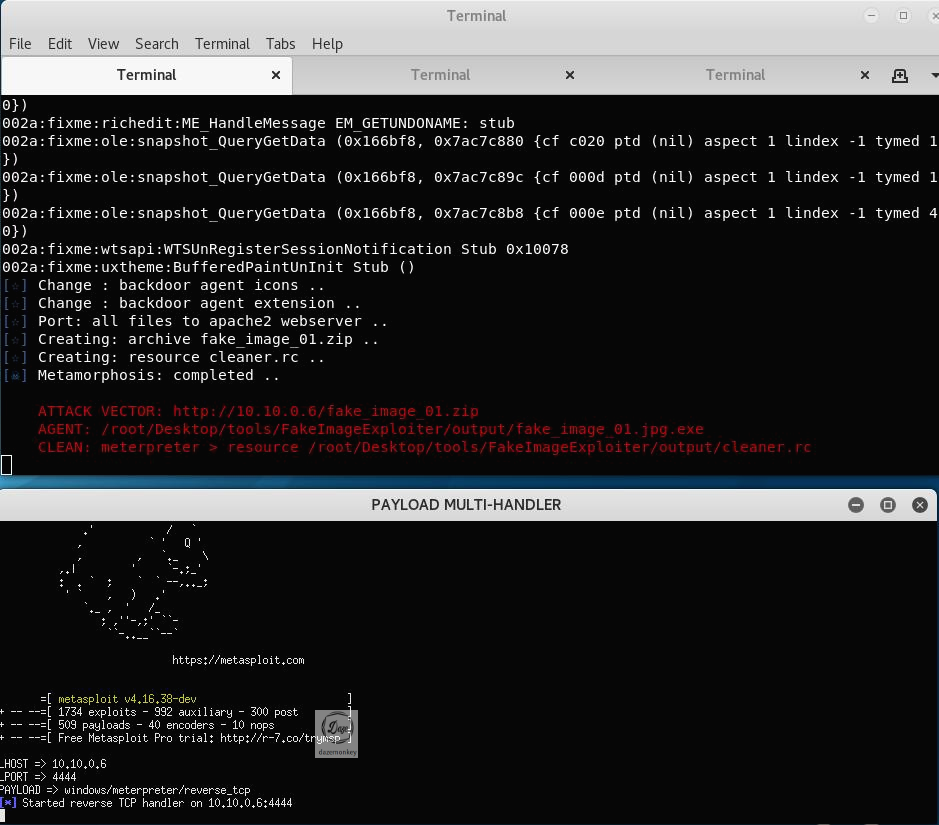Image resolution: width=939 pixels, height=825 pixels.
Task: Close the PAYLOAD MULTI-HANDLER window
Action: tap(920, 505)
